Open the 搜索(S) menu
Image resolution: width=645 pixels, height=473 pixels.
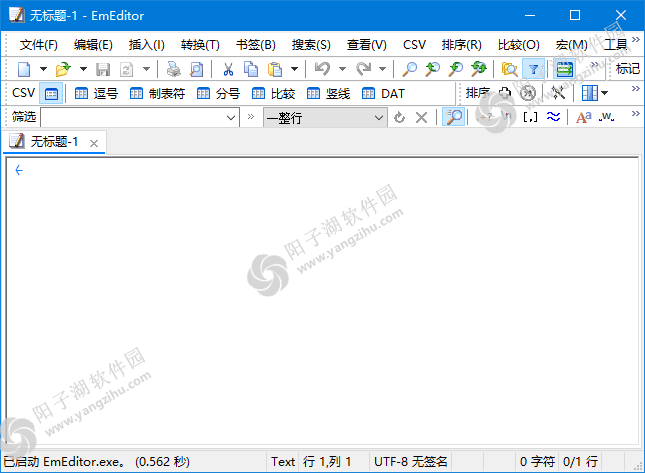pyautogui.click(x=311, y=44)
